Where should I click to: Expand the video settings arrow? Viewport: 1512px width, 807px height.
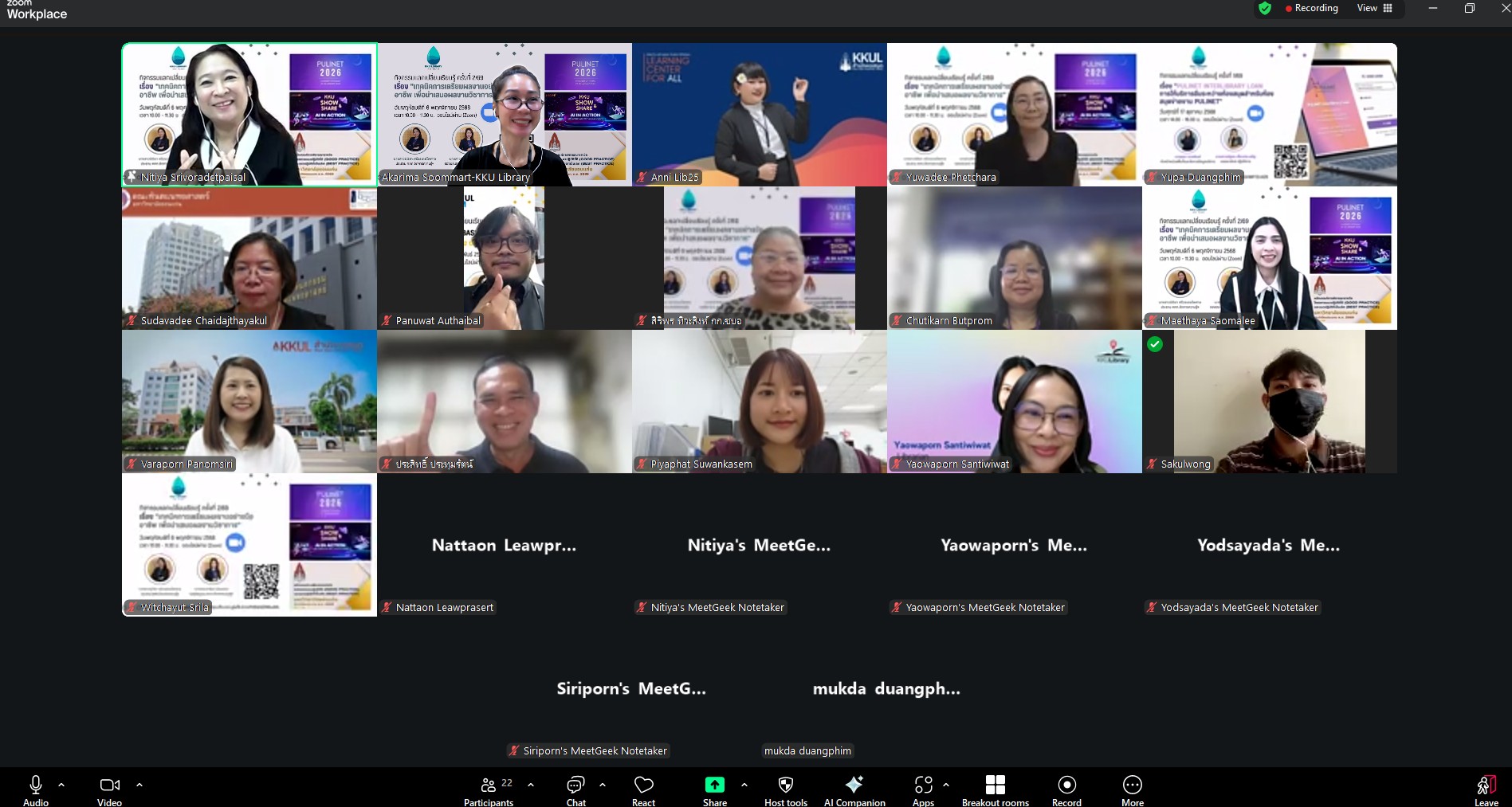(139, 785)
